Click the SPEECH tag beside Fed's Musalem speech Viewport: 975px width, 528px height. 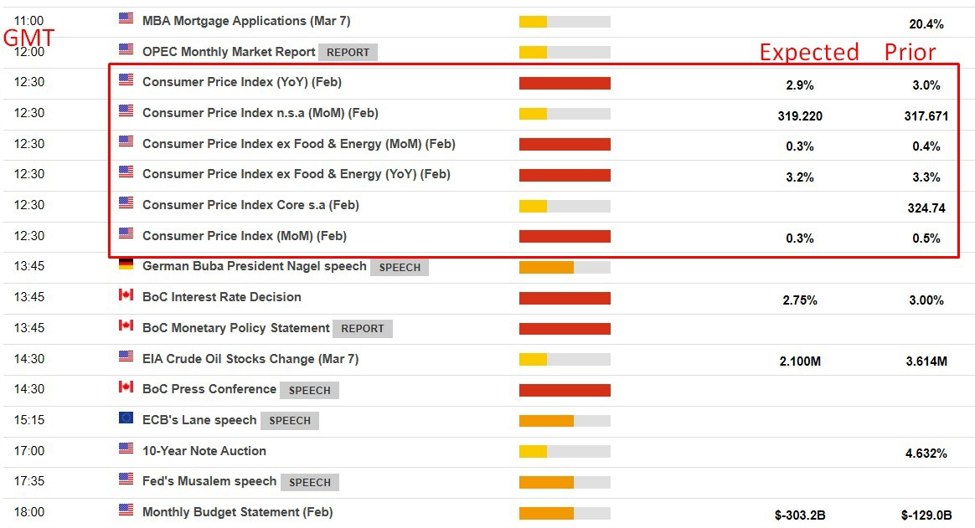click(310, 482)
